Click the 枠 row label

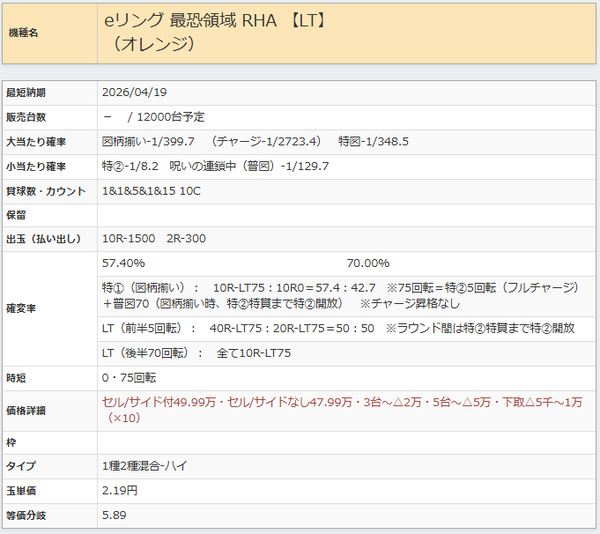(11, 443)
